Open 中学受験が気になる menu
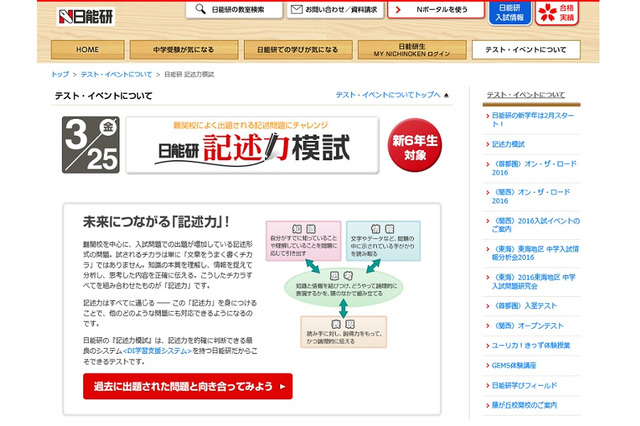 [184, 50]
